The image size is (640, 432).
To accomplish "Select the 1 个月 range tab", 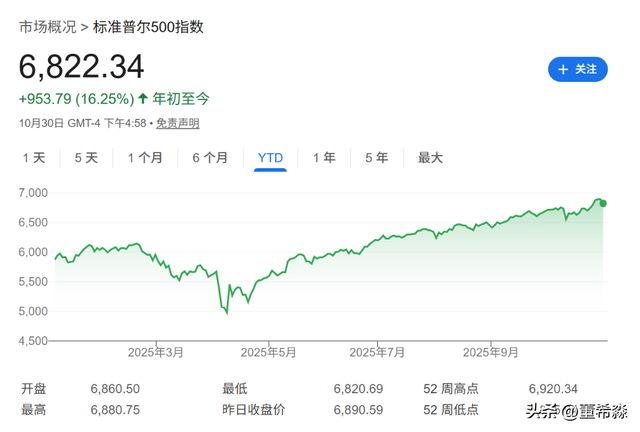I will click(x=145, y=158).
